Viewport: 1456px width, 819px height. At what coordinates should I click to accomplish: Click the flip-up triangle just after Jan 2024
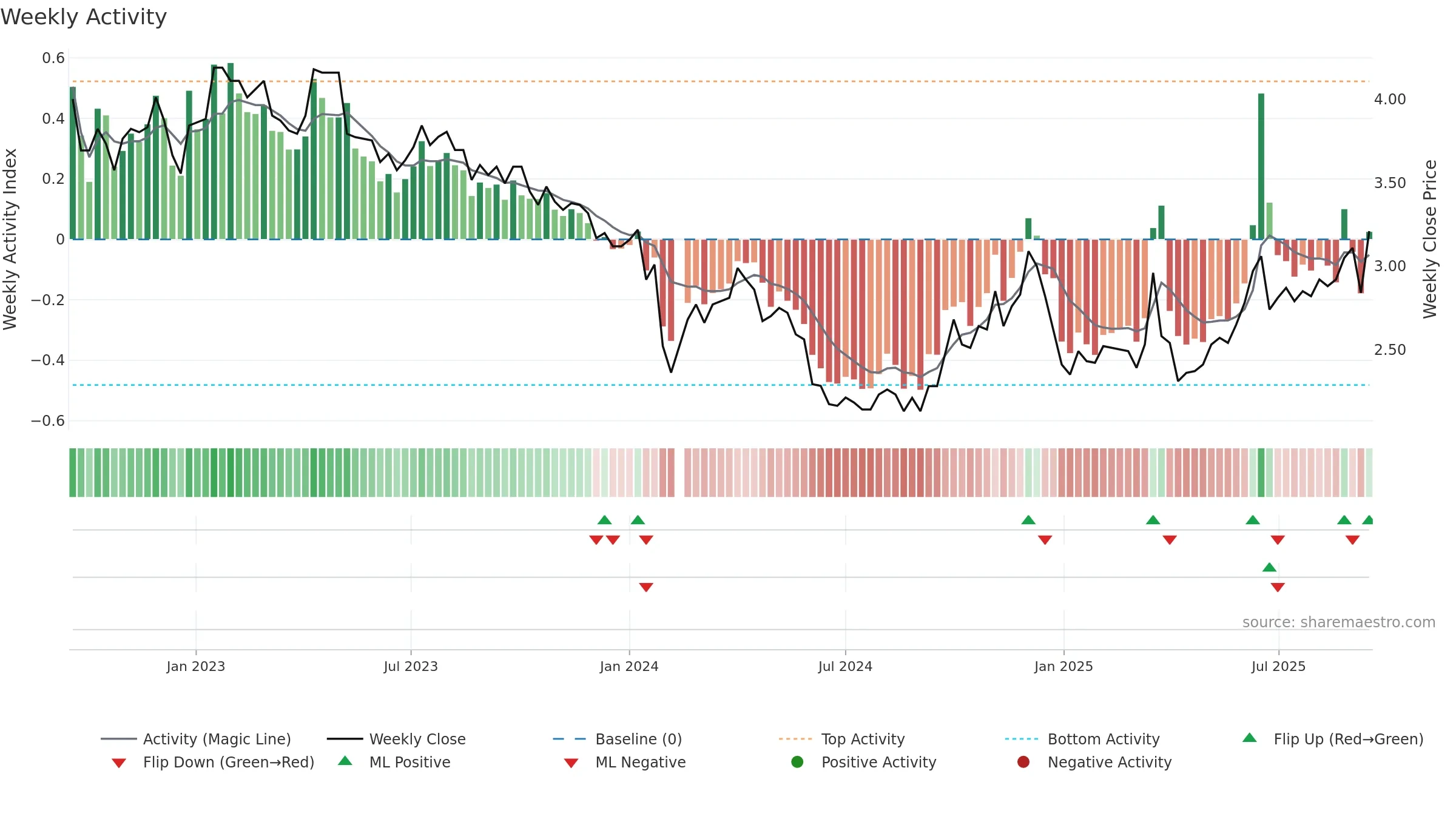(x=638, y=520)
